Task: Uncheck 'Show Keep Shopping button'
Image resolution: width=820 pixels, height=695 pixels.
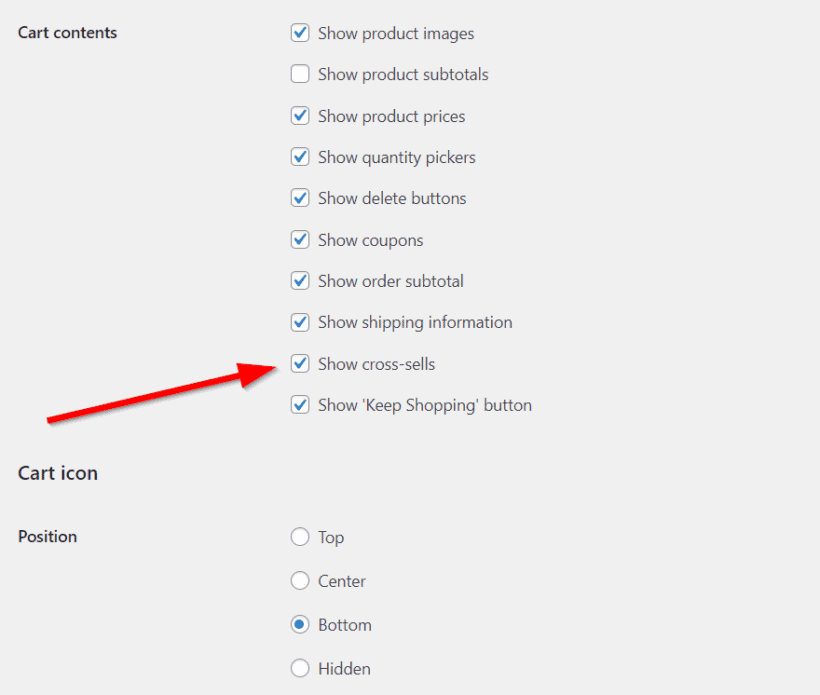Action: tap(300, 404)
